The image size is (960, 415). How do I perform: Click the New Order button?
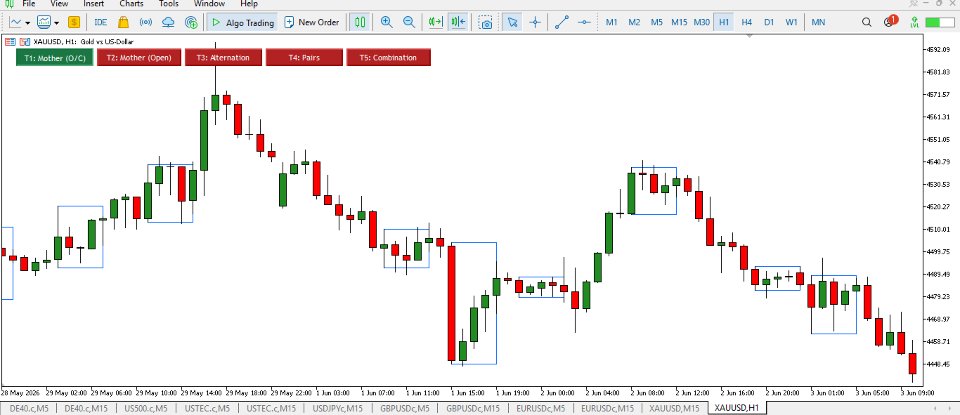click(x=312, y=23)
